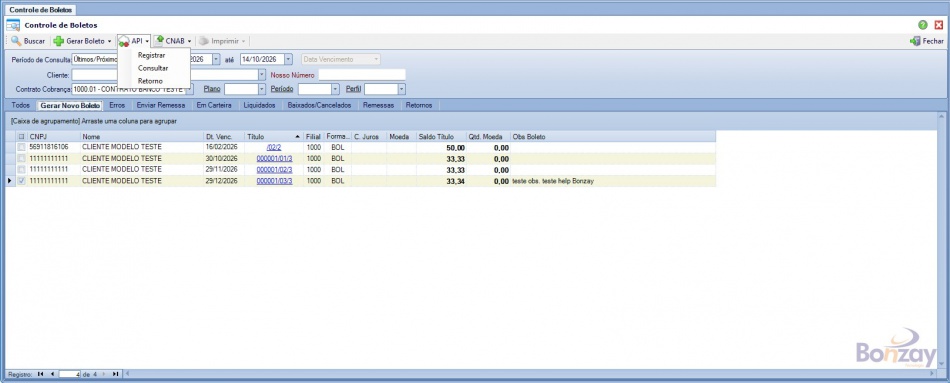
Task: Select Consultar in the API menu
Action: point(153,68)
